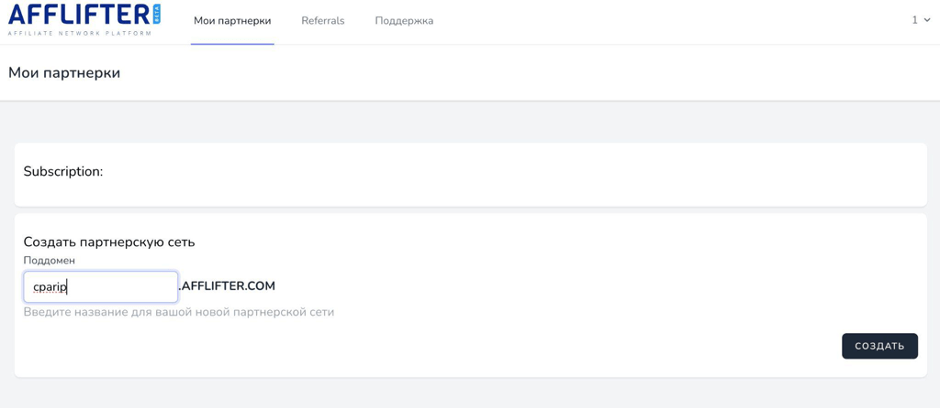Image resolution: width=941 pixels, height=408 pixels.
Task: Click the hint text under the subdomain field
Action: click(179, 313)
